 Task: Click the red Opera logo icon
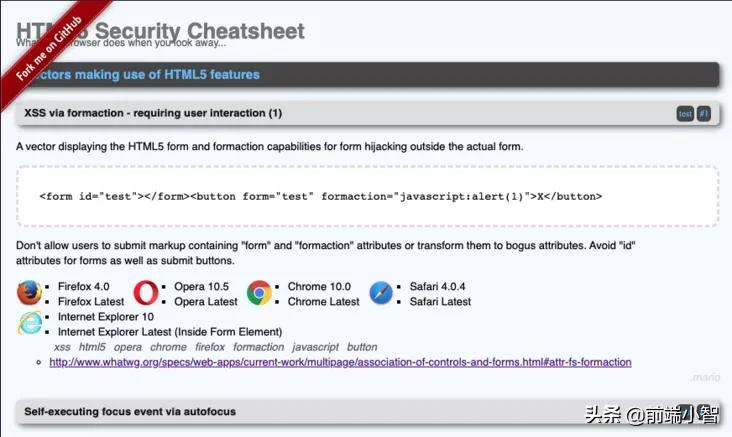coord(146,293)
